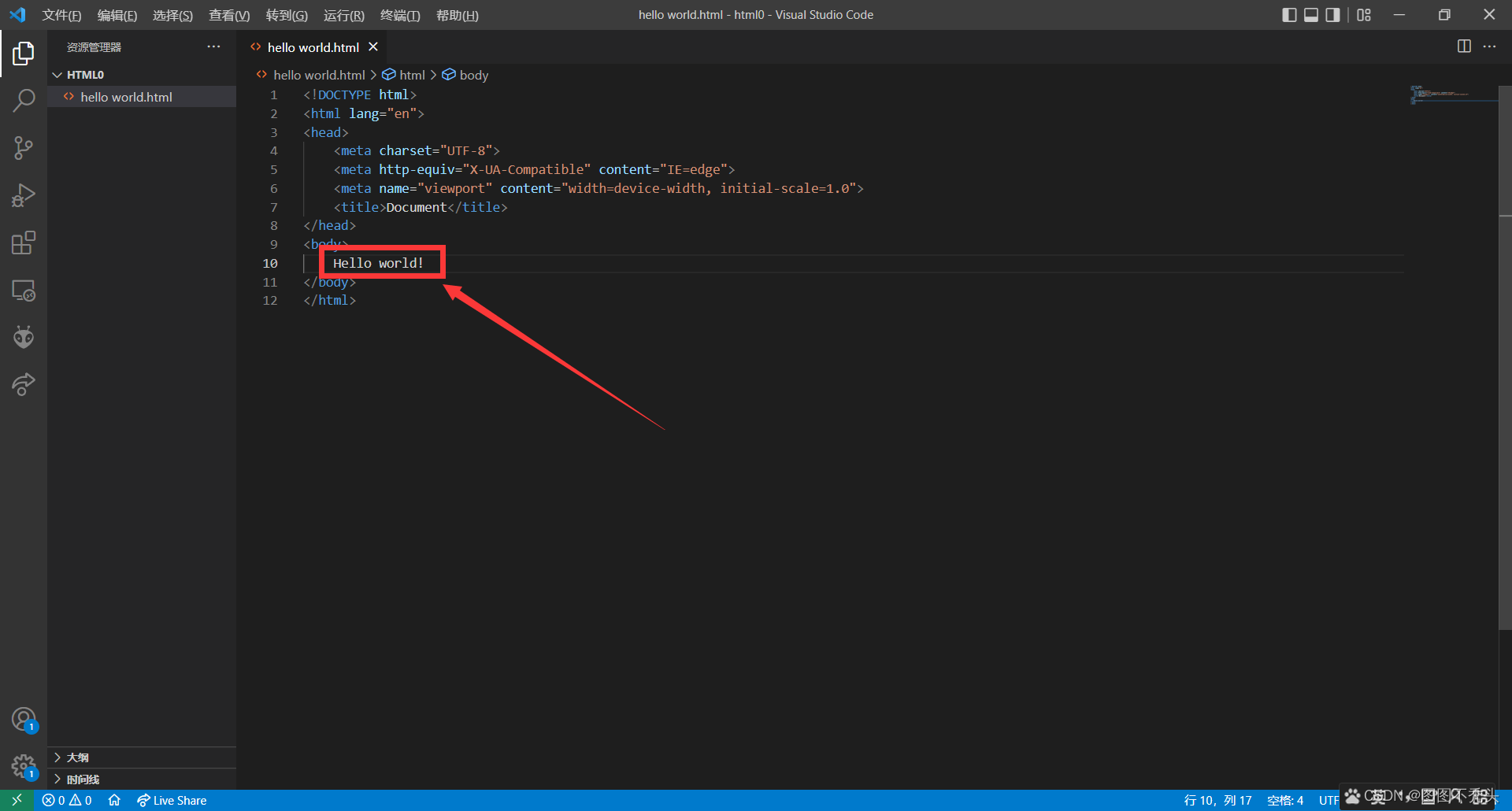Click Live Share in the status bar
This screenshot has width=1512, height=811.
(x=172, y=800)
